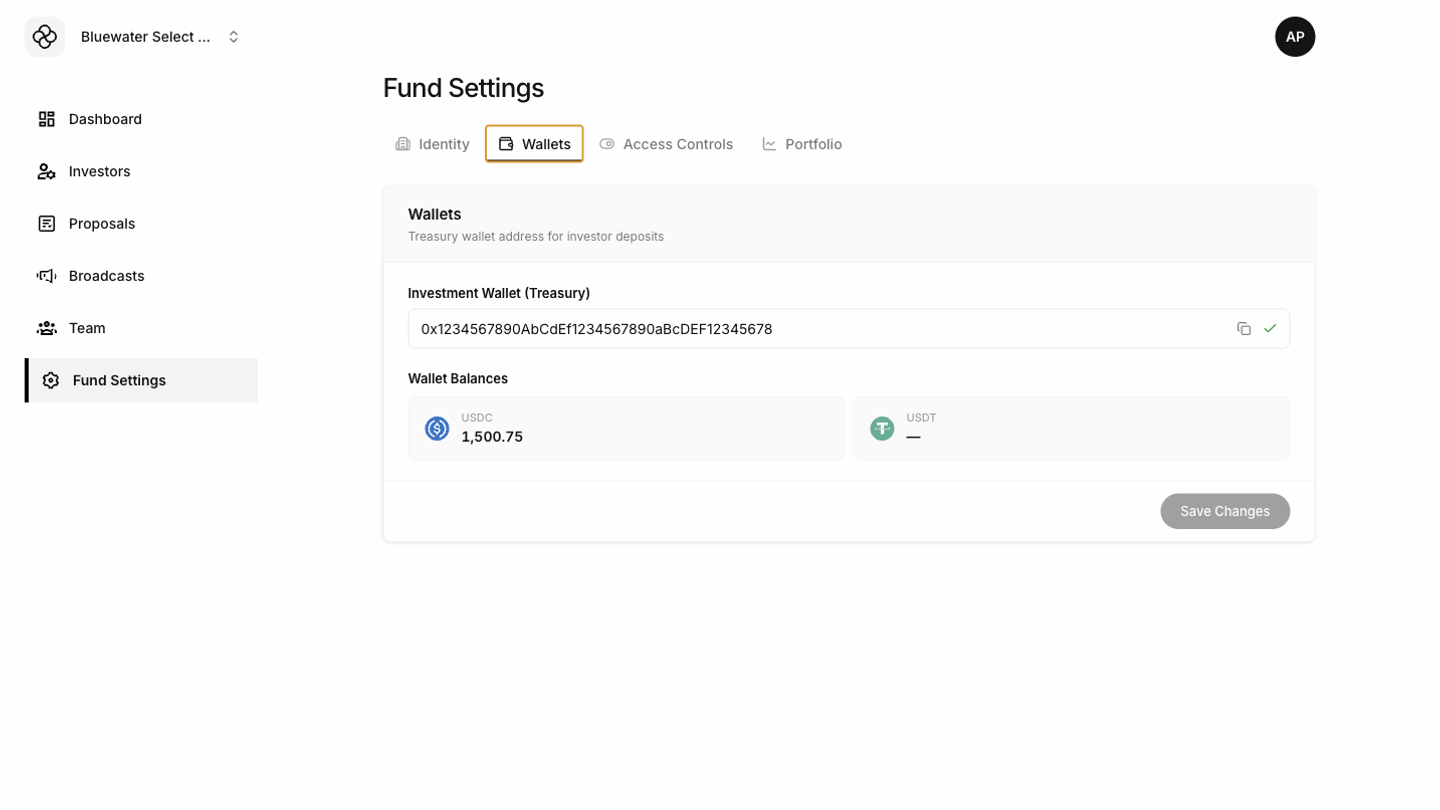The image size is (1440, 810).
Task: Click the Fund Settings gear icon
Action: coord(51,380)
